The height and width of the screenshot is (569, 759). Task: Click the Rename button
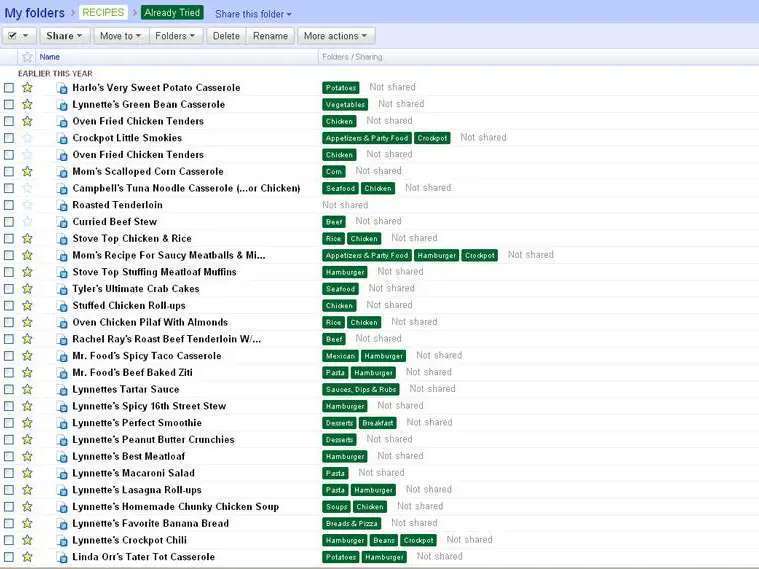click(x=270, y=36)
